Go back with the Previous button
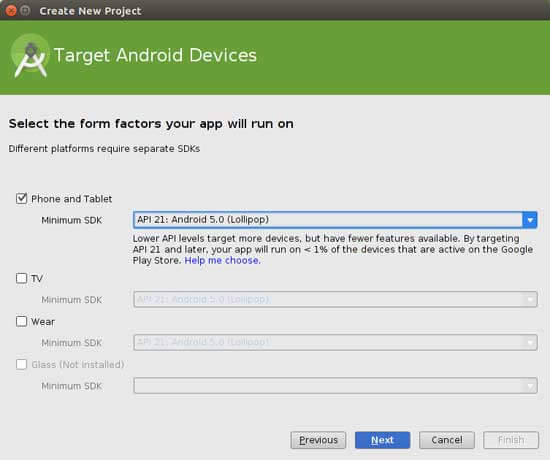The height and width of the screenshot is (460, 550). tap(318, 440)
